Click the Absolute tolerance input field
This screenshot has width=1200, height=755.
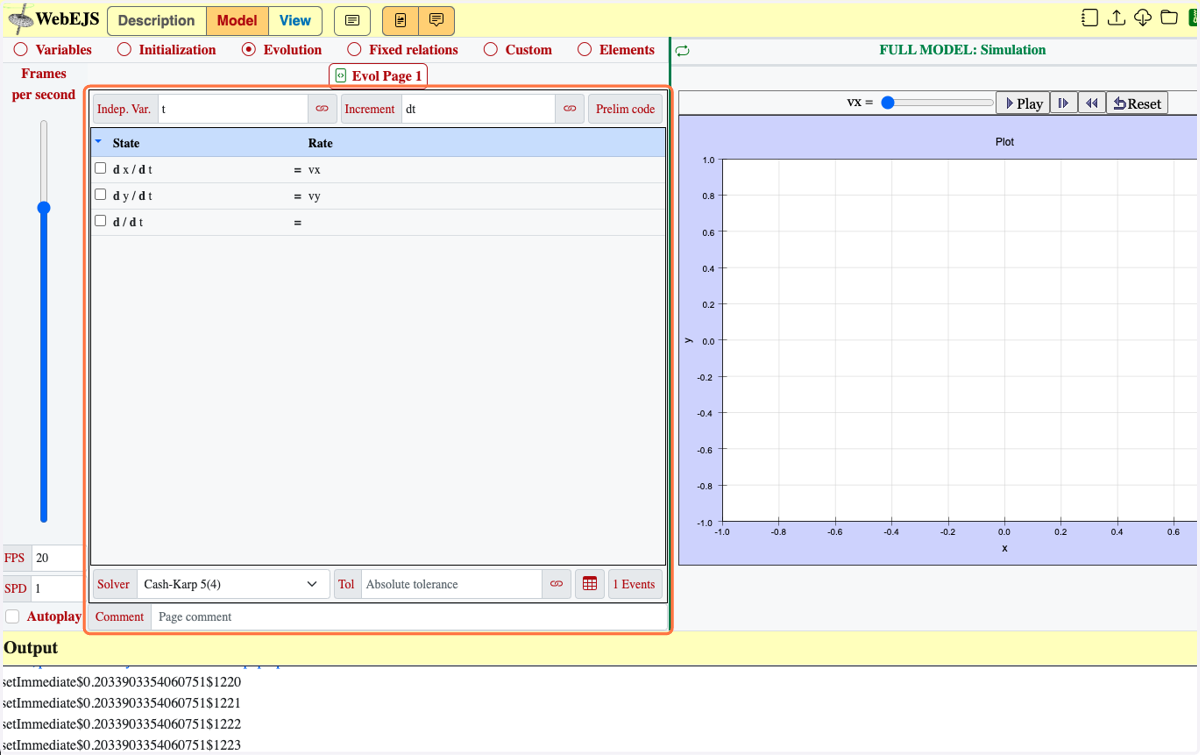tap(451, 584)
